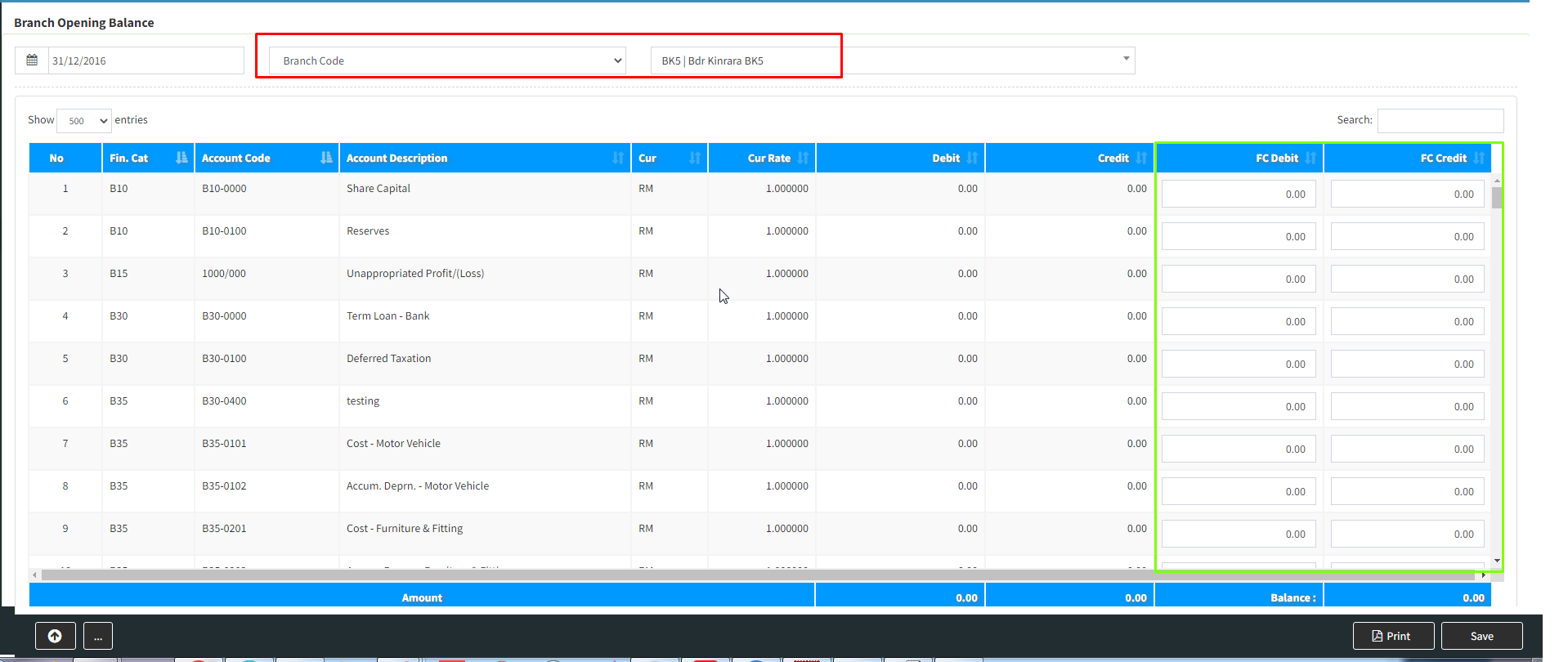Screen dimensions: 1568x662
Task: Click the Search input field
Action: click(x=1440, y=120)
